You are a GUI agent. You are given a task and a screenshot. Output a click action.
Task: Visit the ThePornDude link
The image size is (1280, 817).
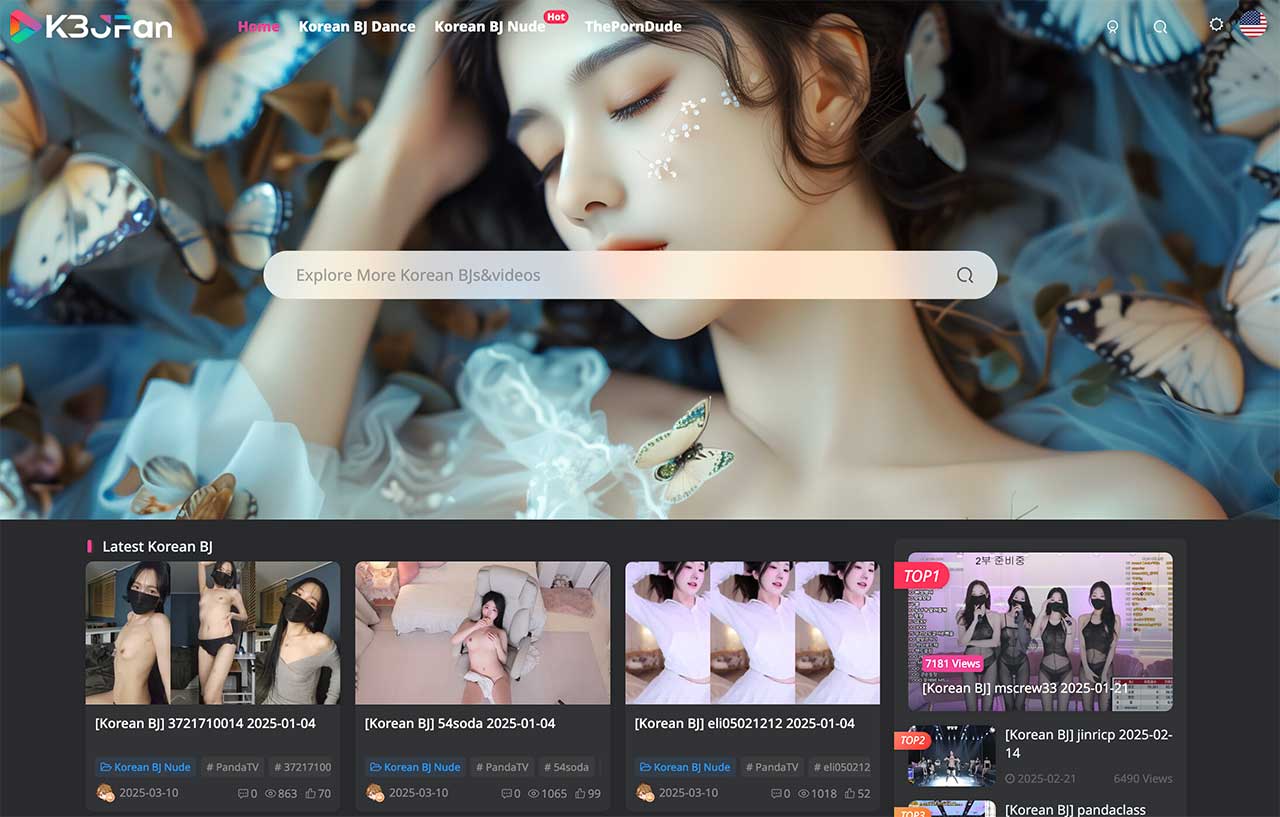click(x=633, y=26)
